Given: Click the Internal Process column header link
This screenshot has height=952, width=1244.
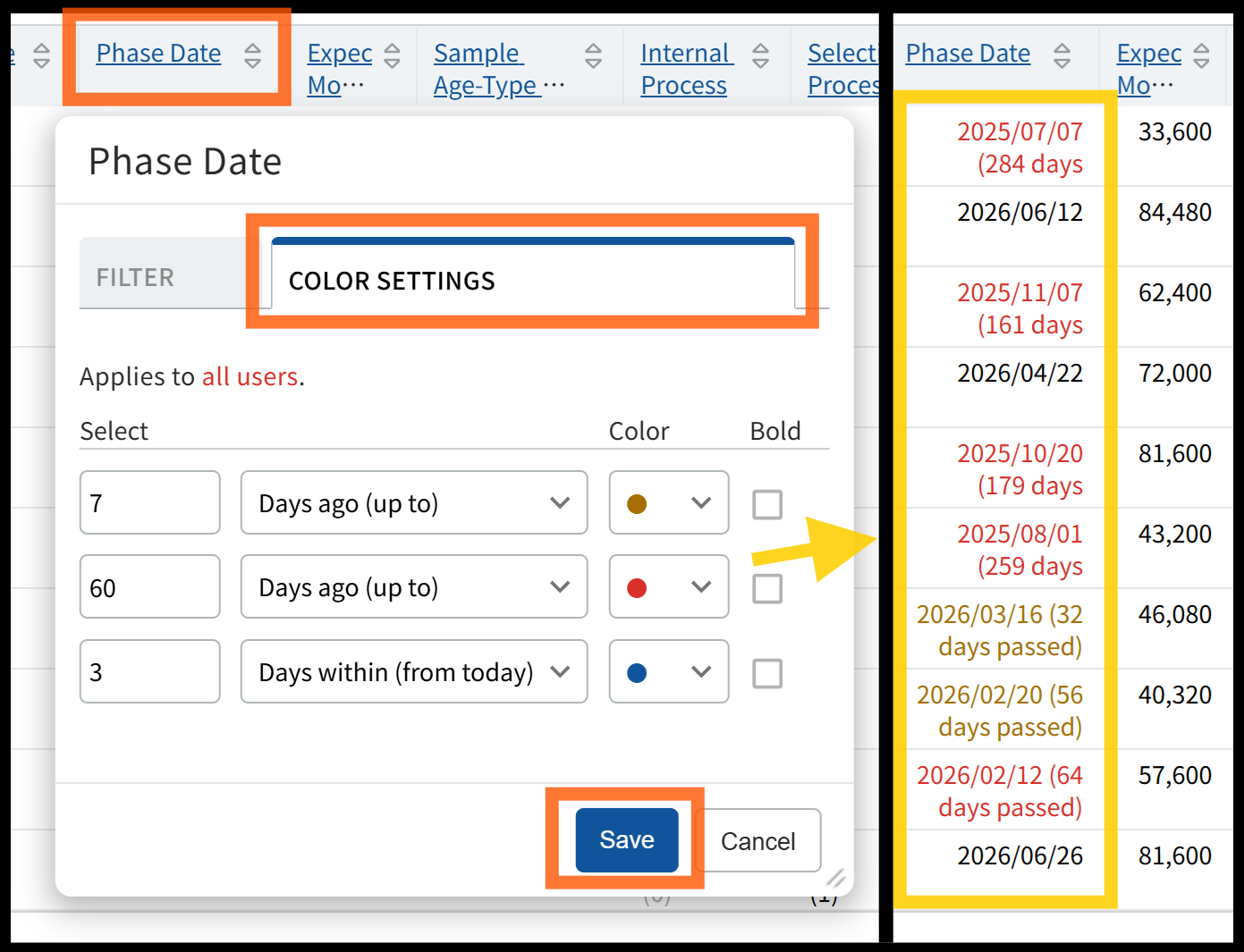Looking at the screenshot, I should click(685, 70).
